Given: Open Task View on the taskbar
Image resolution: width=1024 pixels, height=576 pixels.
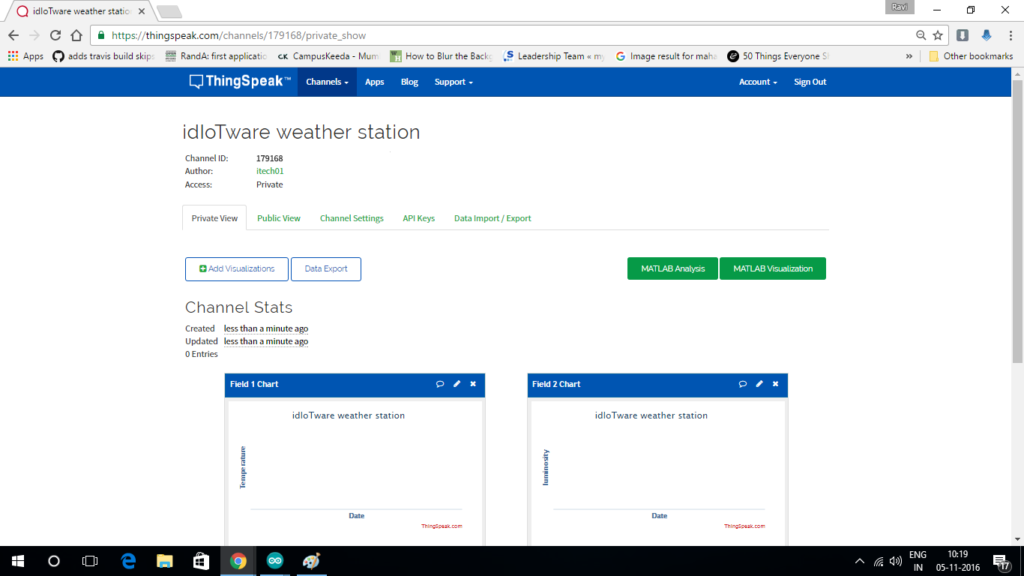Looking at the screenshot, I should click(89, 561).
